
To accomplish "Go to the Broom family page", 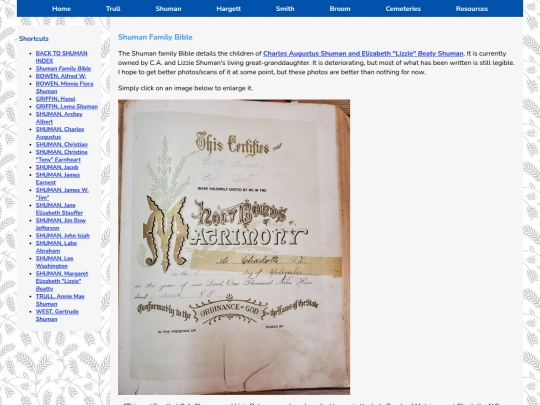I will pyautogui.click(x=340, y=9).
